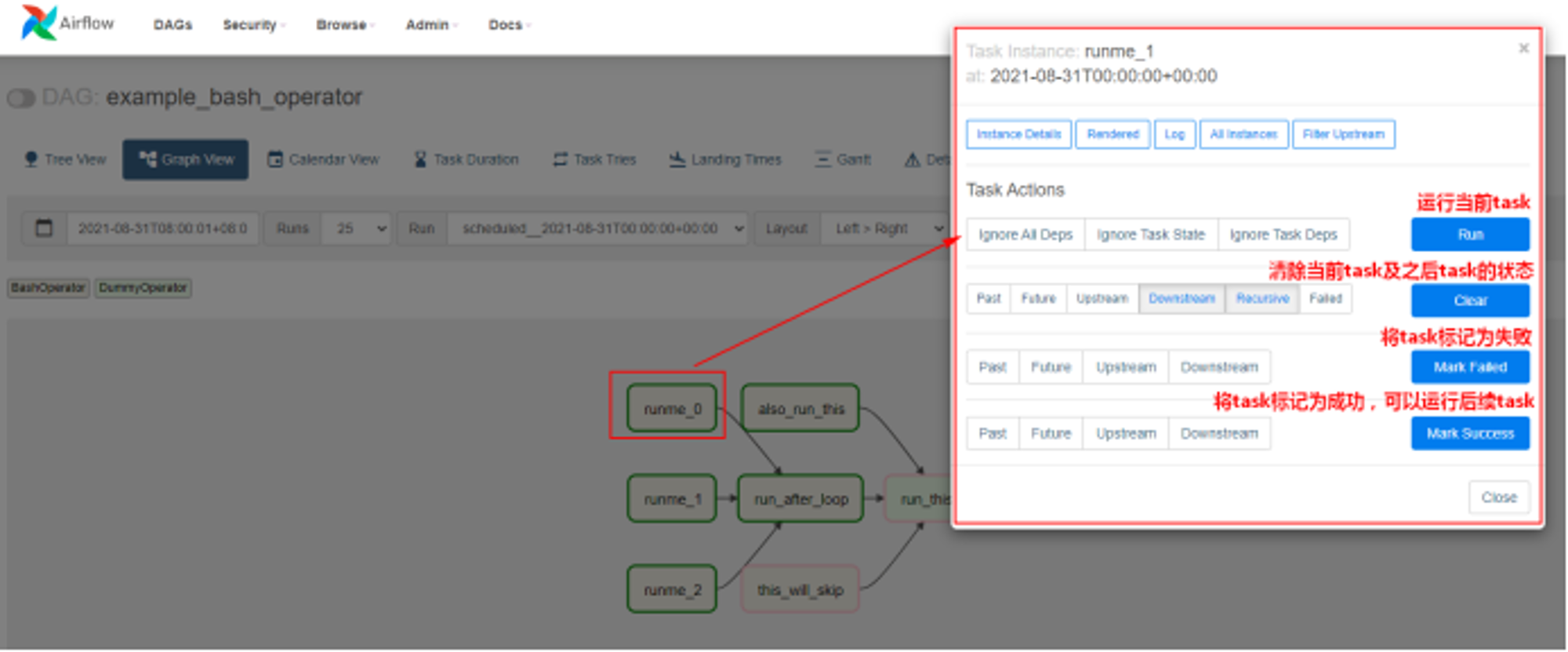The height and width of the screenshot is (652, 1568).
Task: Toggle Future in the Mark Failed row
Action: pyautogui.click(x=1051, y=367)
